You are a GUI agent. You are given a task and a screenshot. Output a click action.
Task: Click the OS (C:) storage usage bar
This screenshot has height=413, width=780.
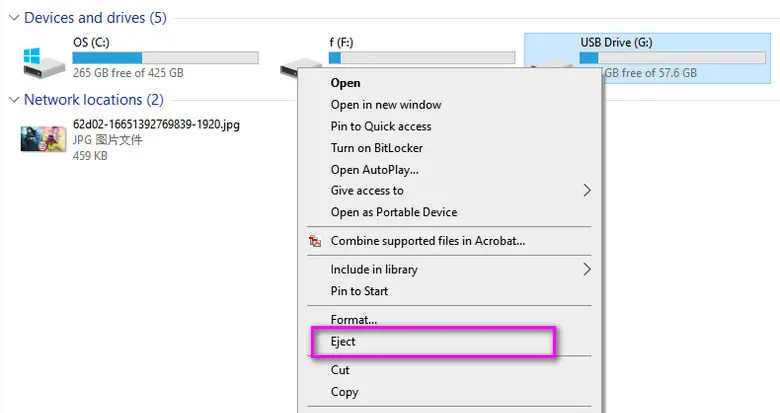tap(166, 58)
